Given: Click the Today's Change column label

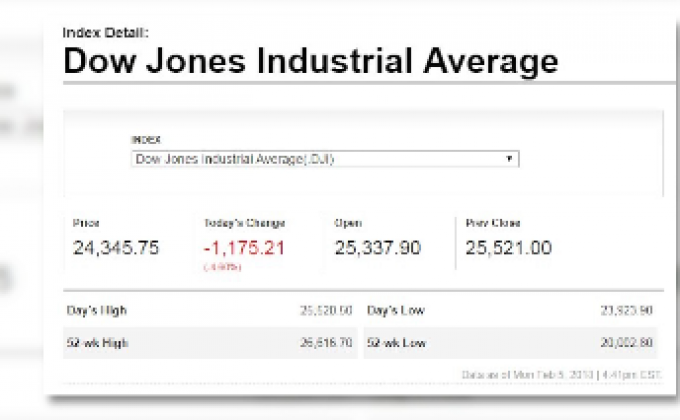Looking at the screenshot, I should pos(244,223).
